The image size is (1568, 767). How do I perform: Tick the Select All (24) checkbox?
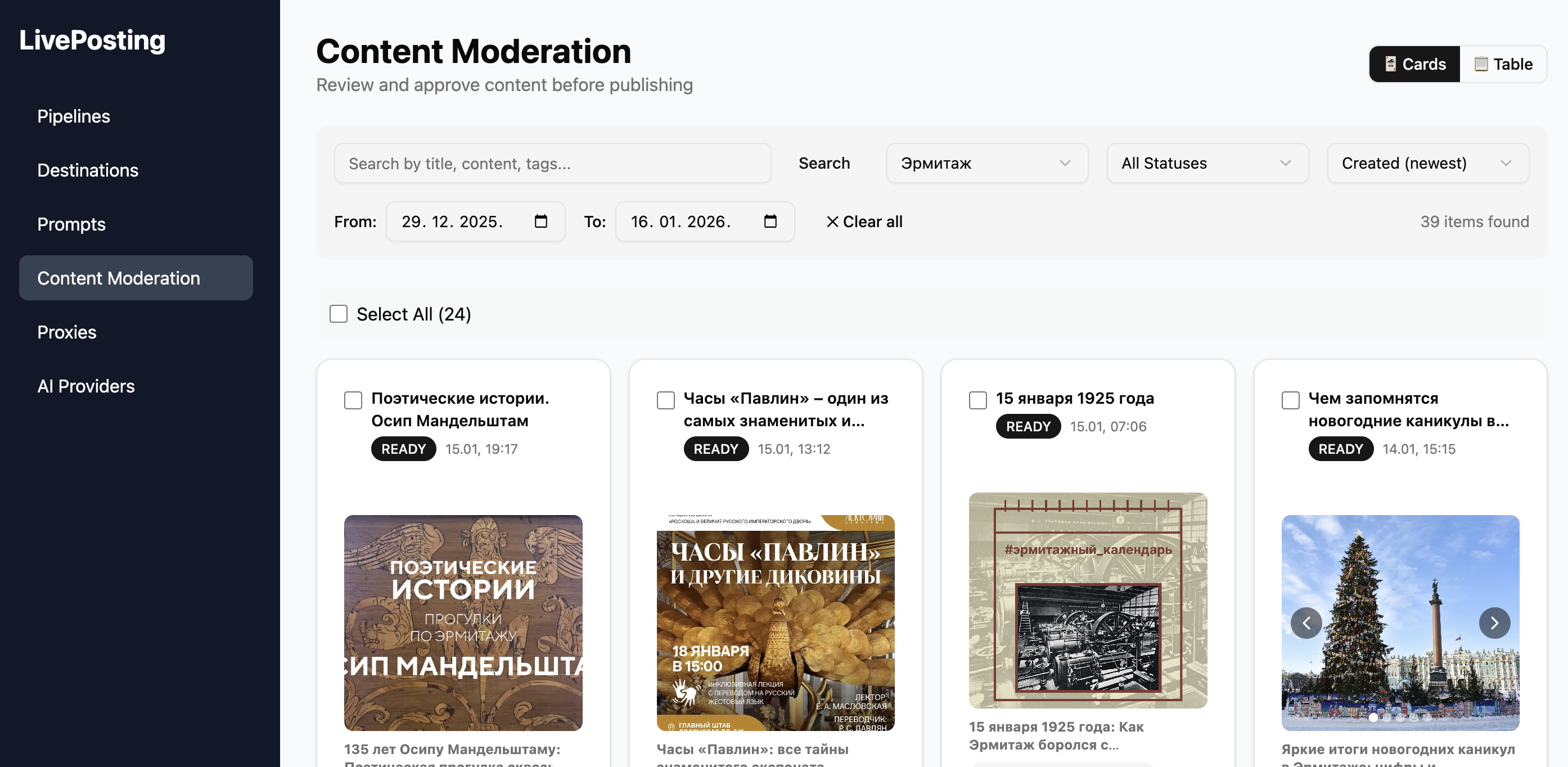(339, 314)
